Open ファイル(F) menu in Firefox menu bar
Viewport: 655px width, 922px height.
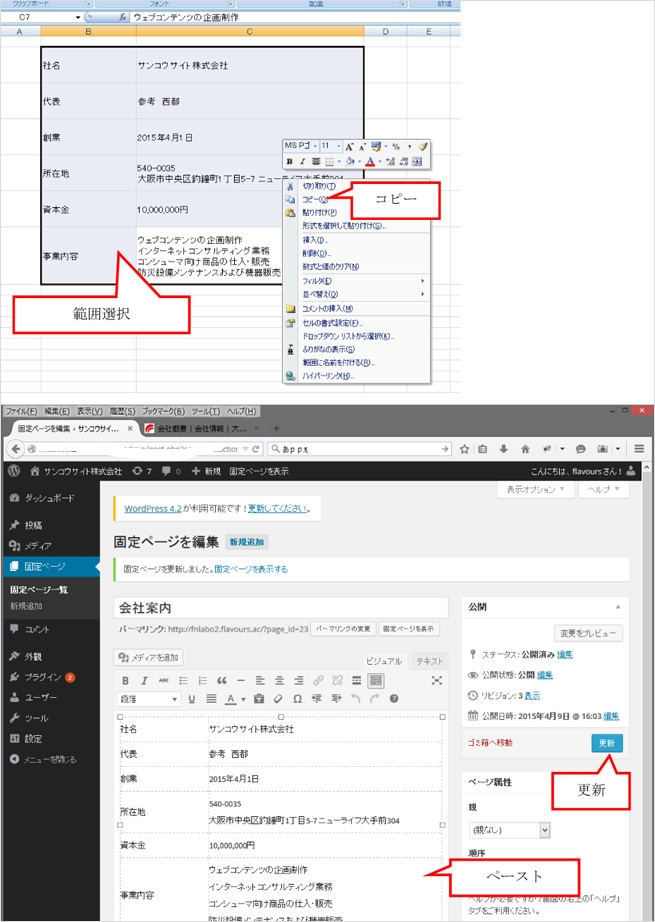click(22, 412)
